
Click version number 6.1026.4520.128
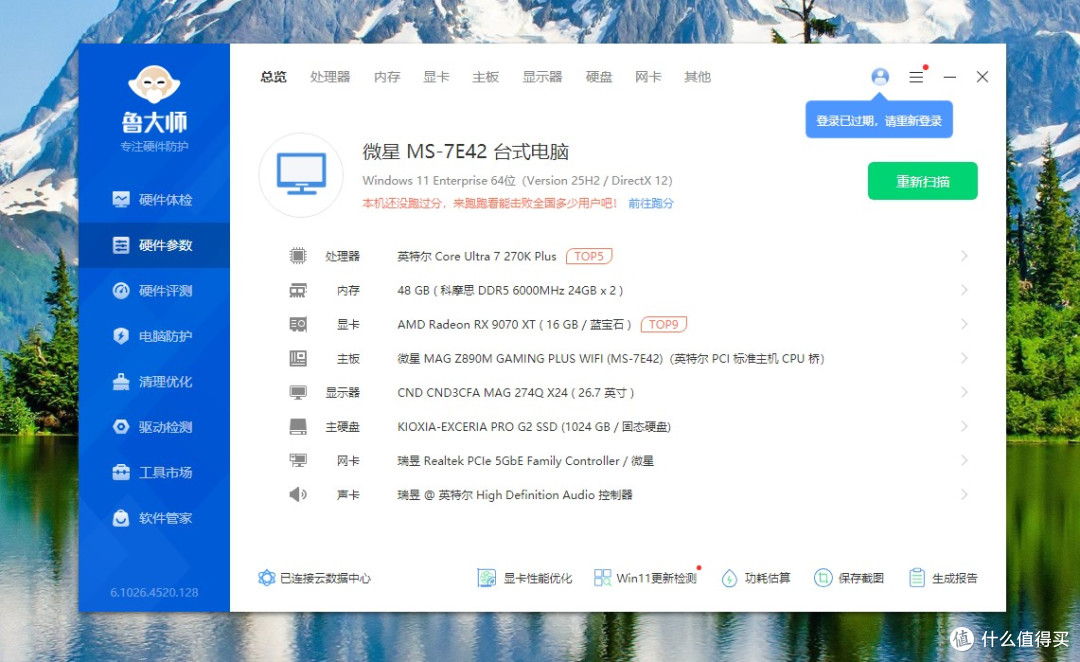click(x=154, y=592)
